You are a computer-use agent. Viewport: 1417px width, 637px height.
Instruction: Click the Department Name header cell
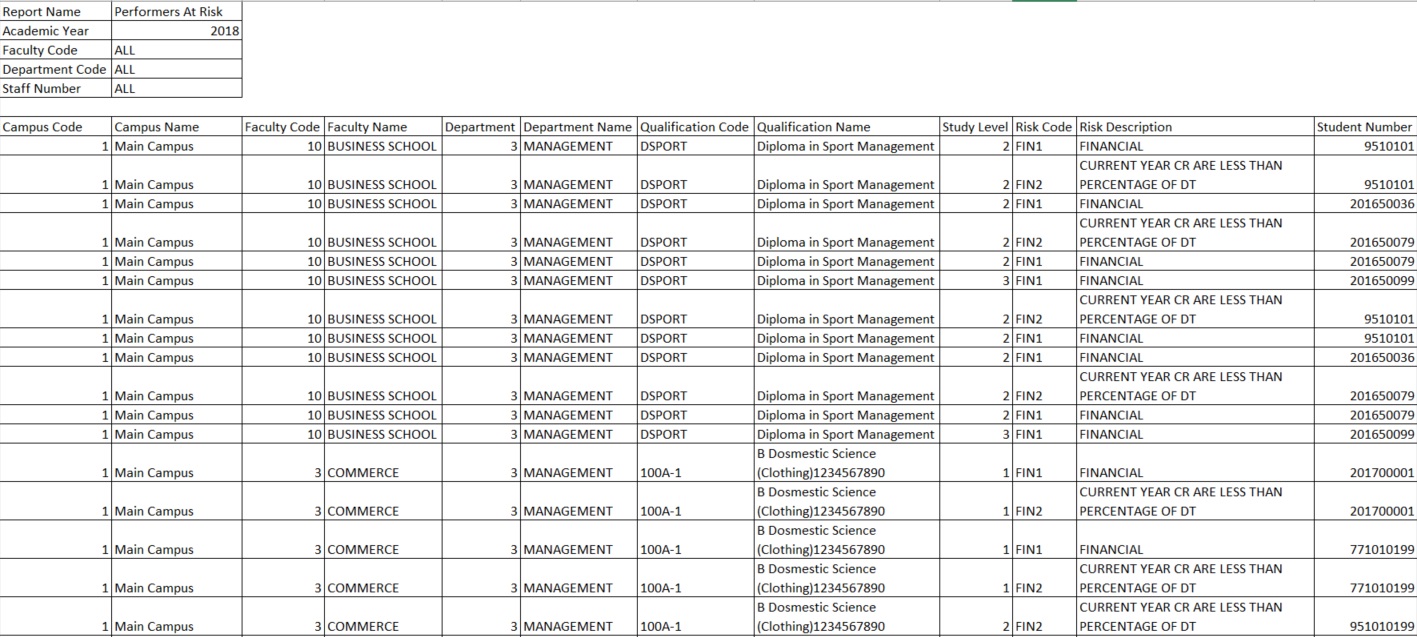coord(577,127)
